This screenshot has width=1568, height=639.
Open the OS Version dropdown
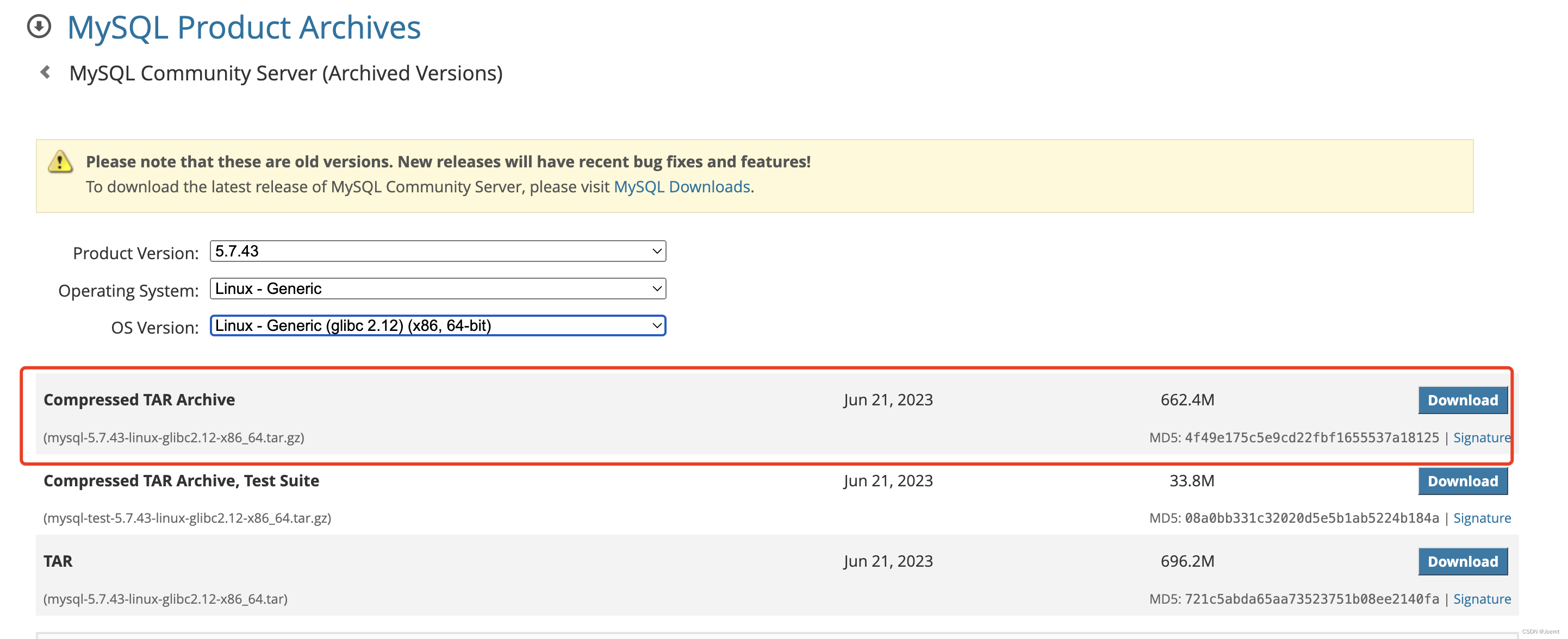coord(438,325)
